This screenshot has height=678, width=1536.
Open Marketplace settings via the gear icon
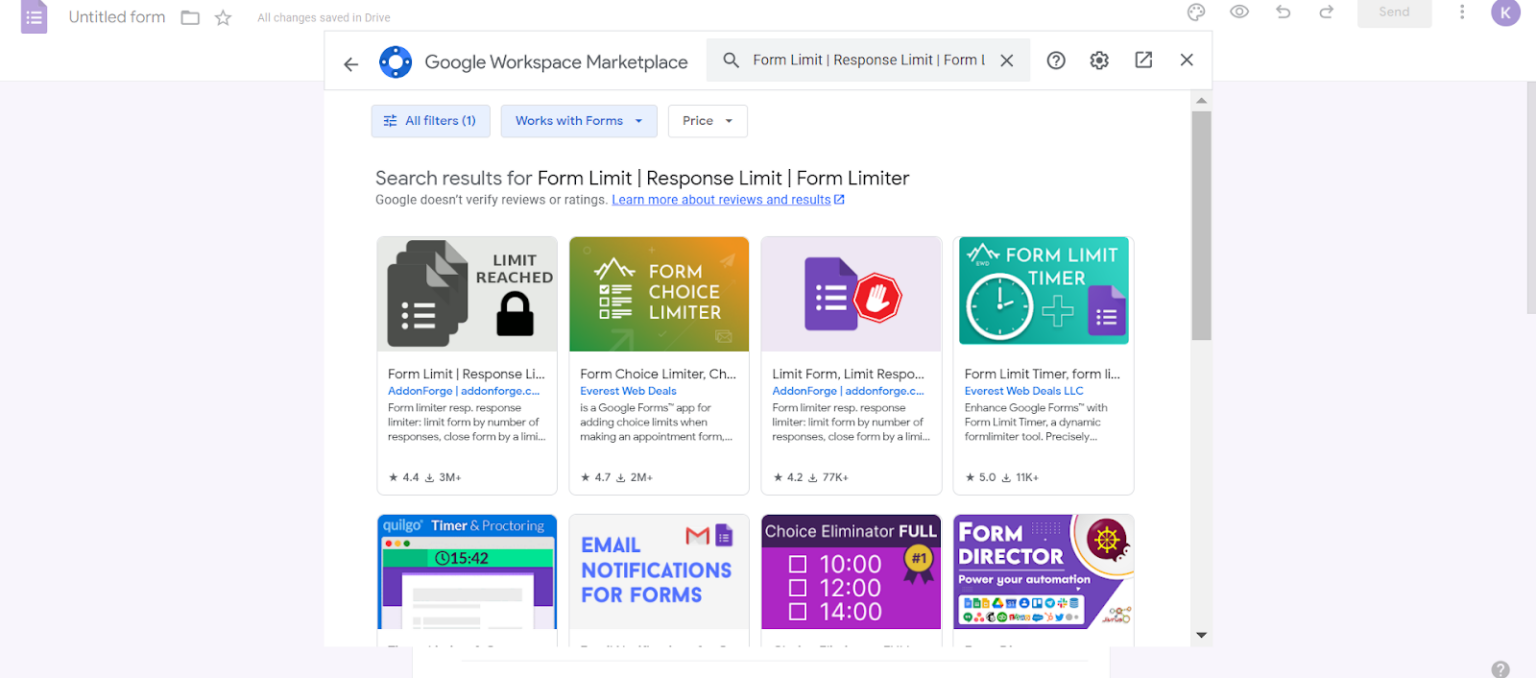(x=1099, y=60)
